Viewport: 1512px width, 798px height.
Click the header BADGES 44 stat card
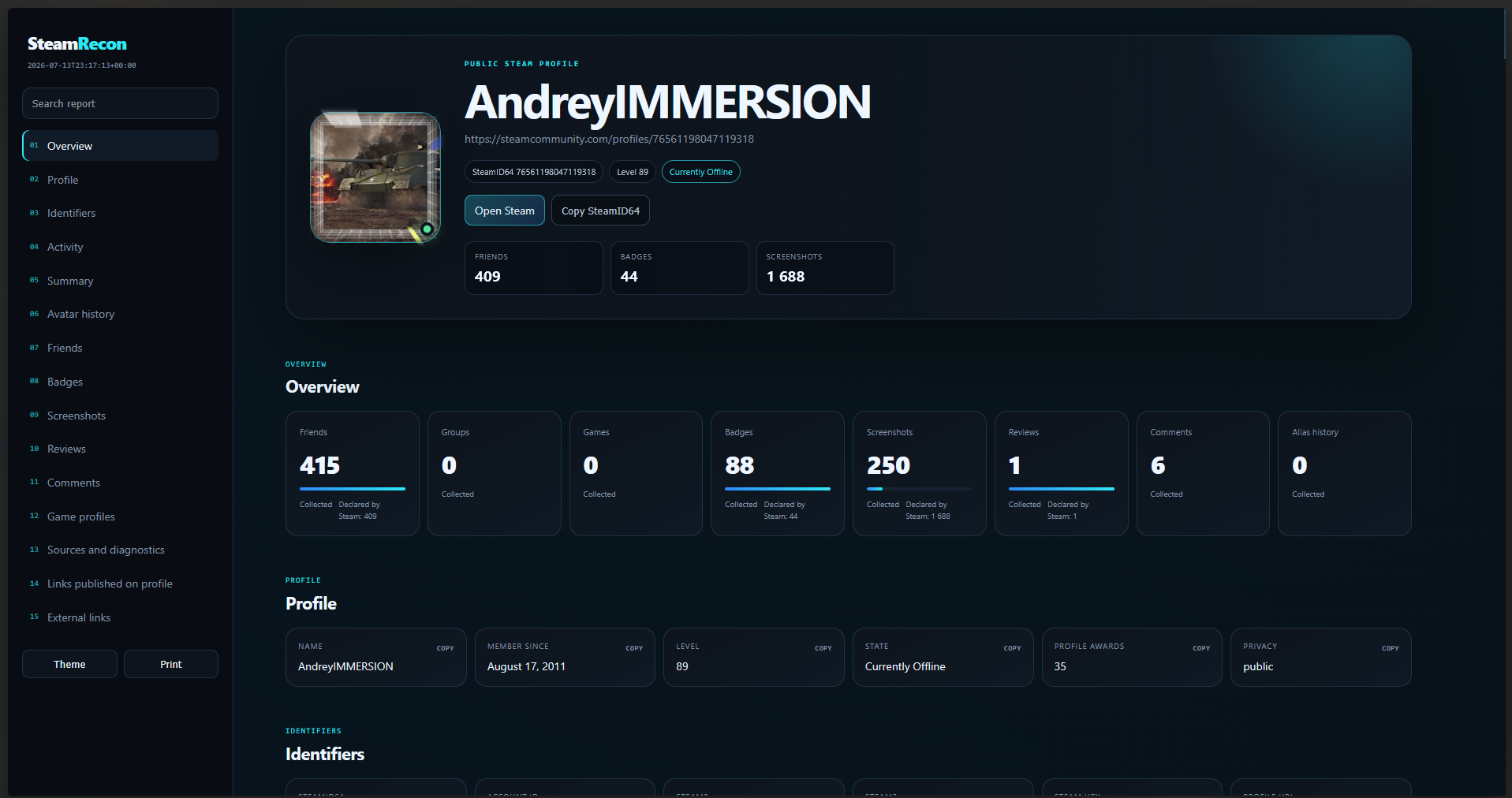pos(680,268)
